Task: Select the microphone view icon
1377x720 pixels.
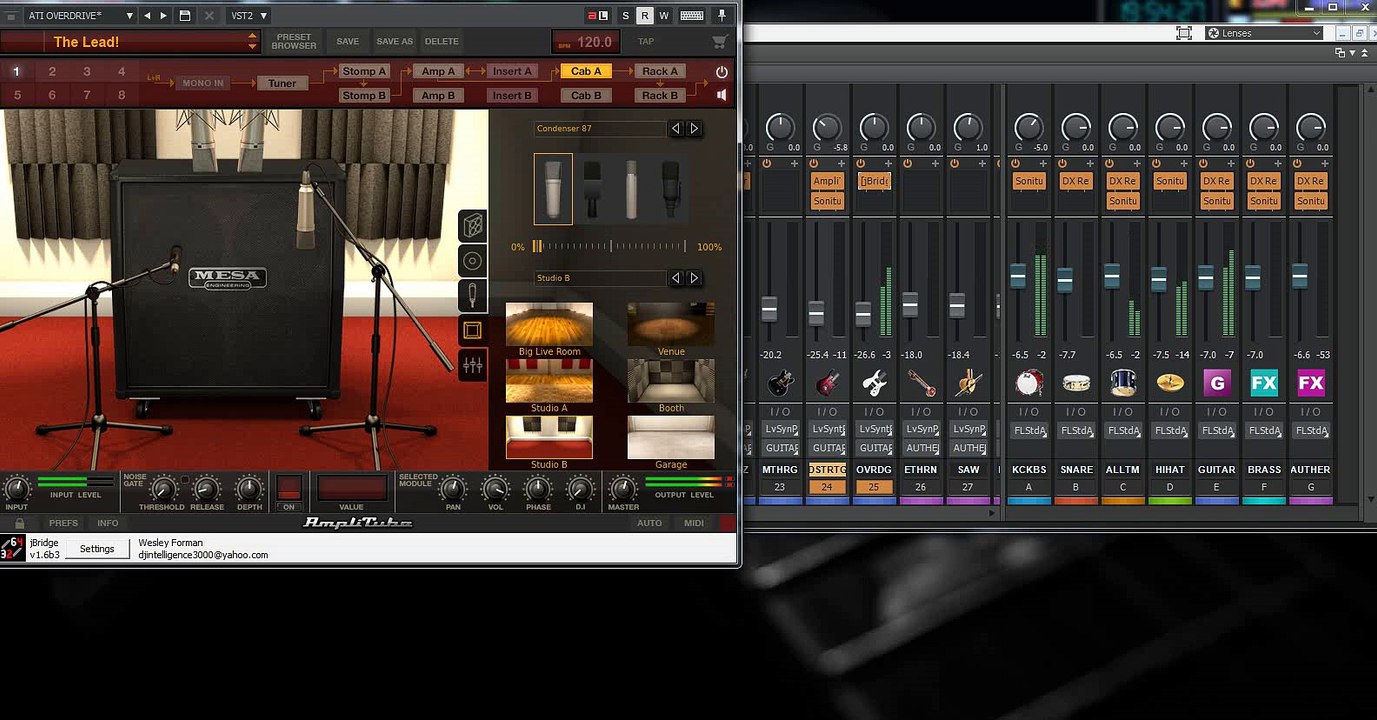Action: 473,296
